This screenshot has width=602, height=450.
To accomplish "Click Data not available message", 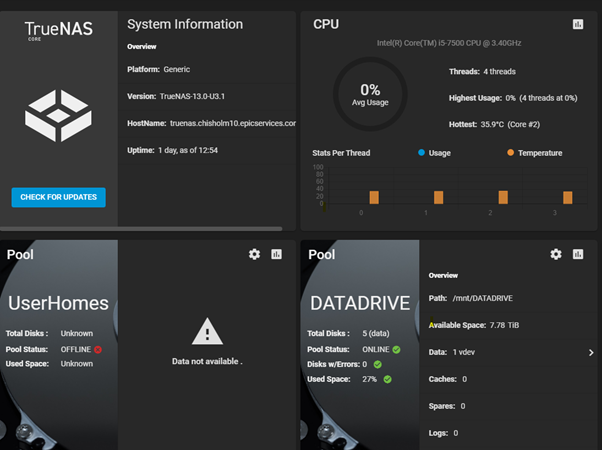I will click(207, 361).
